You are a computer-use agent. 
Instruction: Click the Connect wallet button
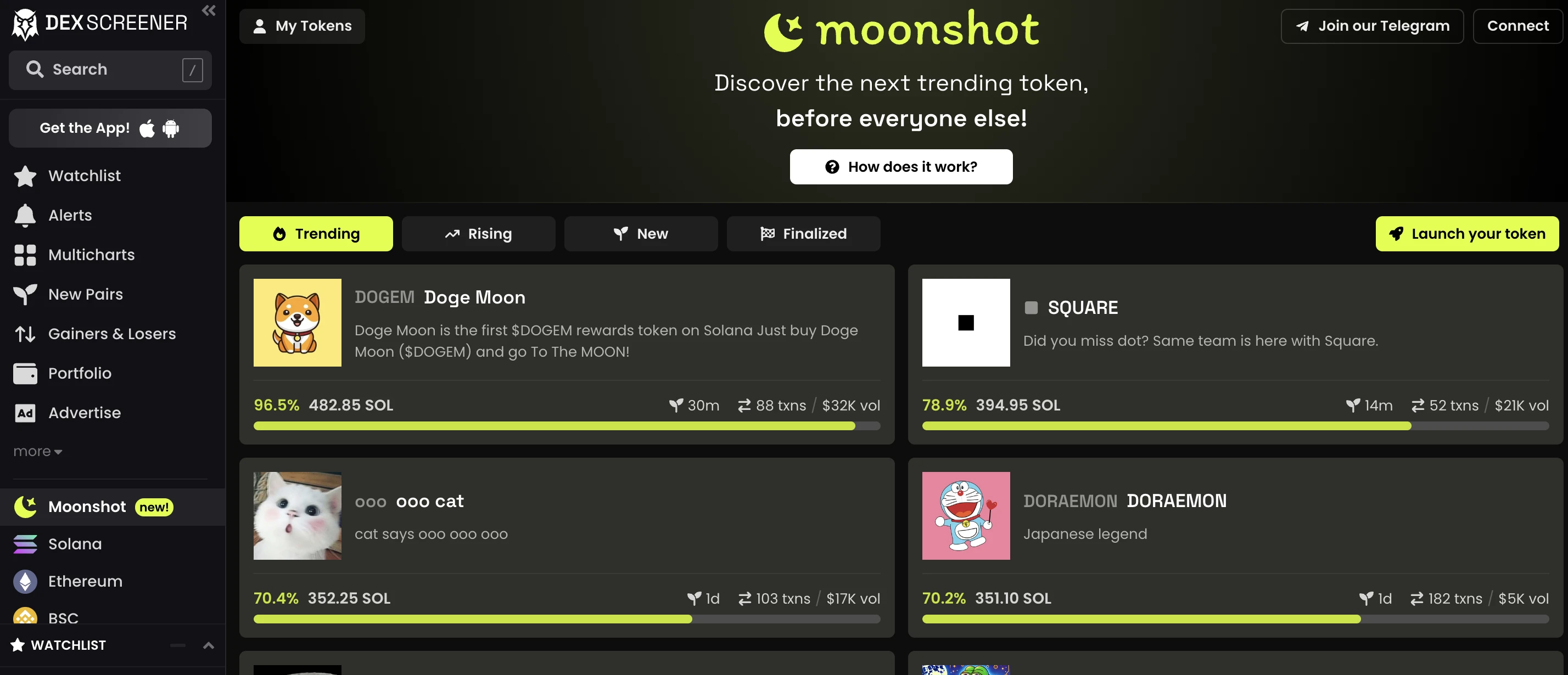click(1516, 26)
